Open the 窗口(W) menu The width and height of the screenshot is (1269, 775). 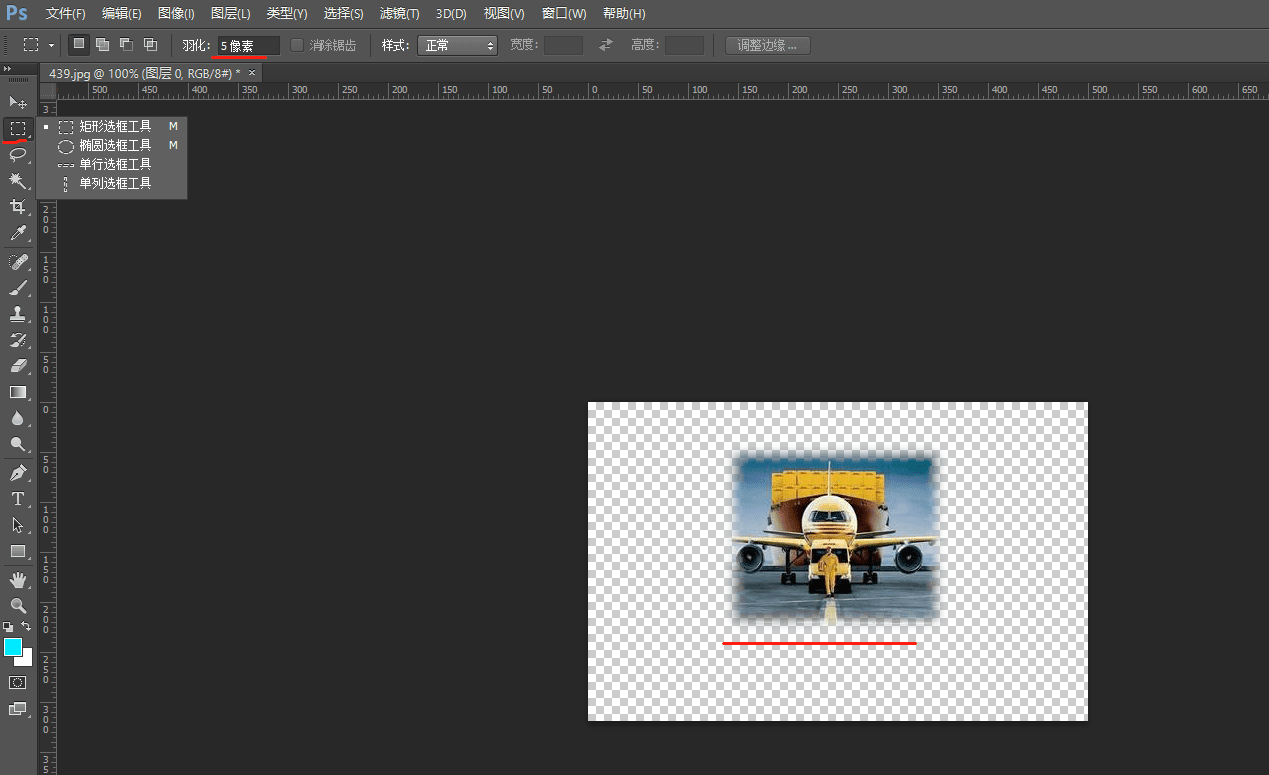[564, 14]
